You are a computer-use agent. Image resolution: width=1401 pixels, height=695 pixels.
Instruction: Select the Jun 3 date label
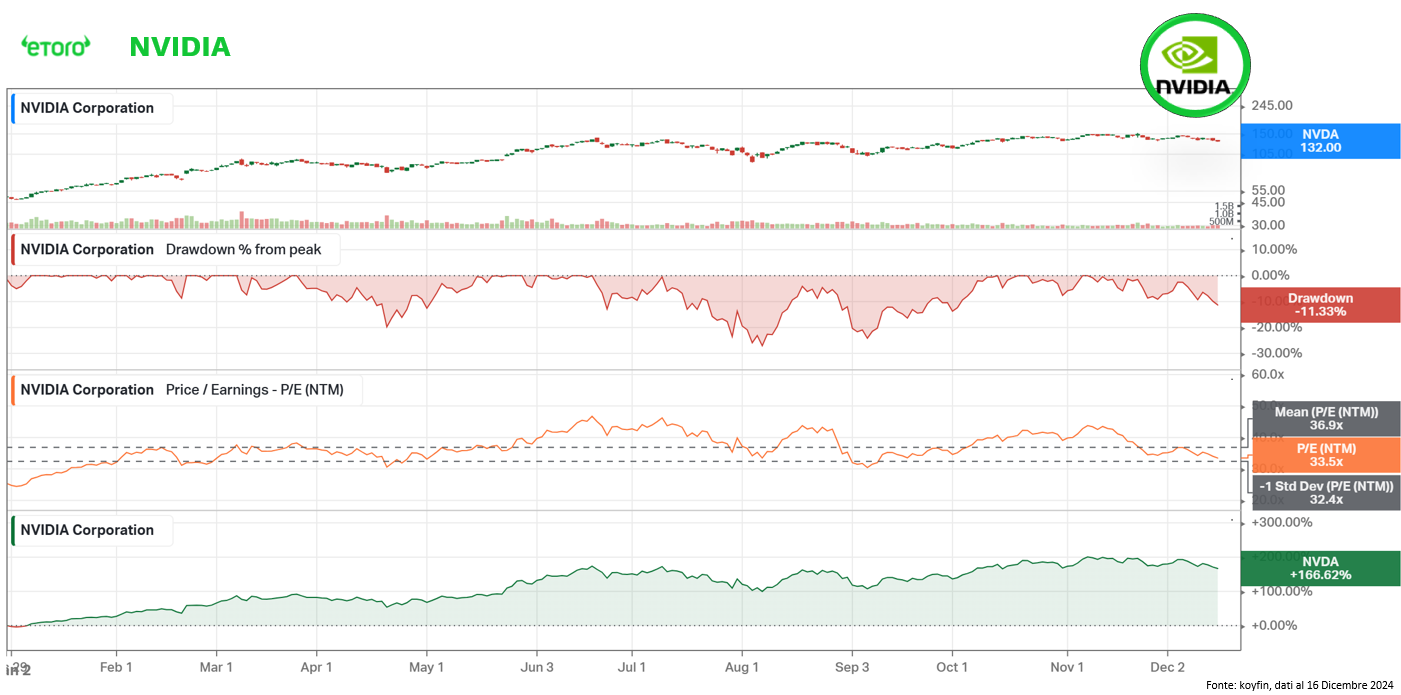tap(537, 667)
